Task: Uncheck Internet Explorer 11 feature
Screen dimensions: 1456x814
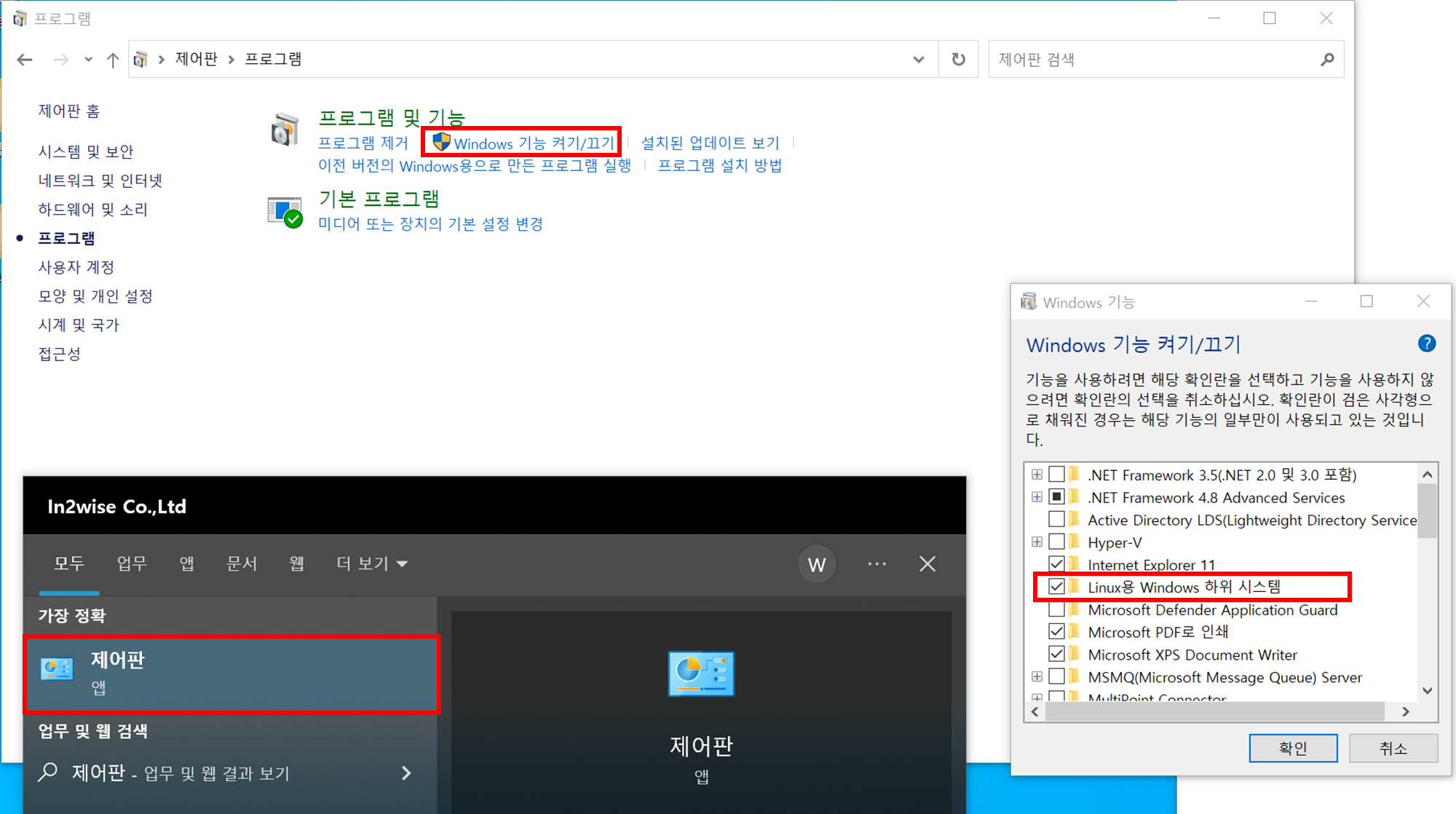Action: 1056,564
